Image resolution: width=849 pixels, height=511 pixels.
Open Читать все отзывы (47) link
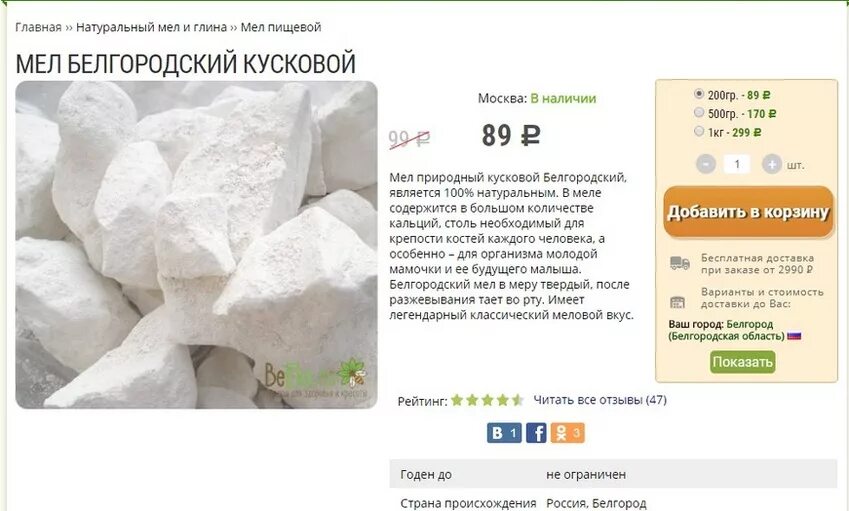(600, 400)
